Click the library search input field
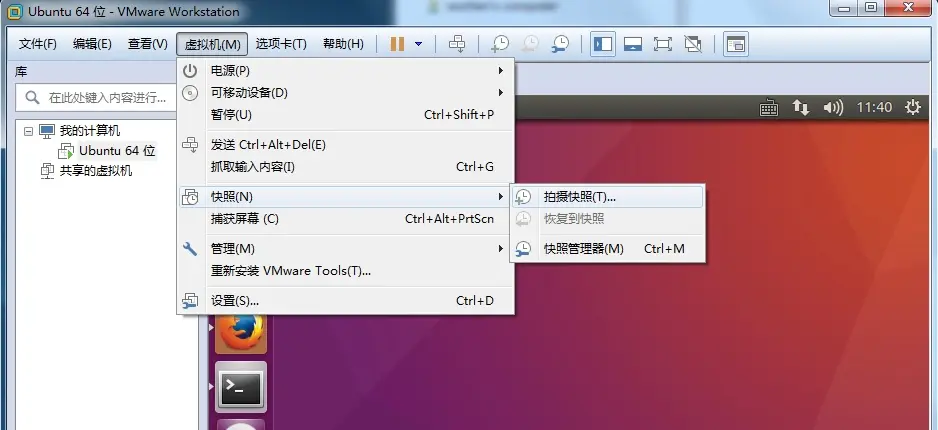The image size is (938, 430). point(98,97)
